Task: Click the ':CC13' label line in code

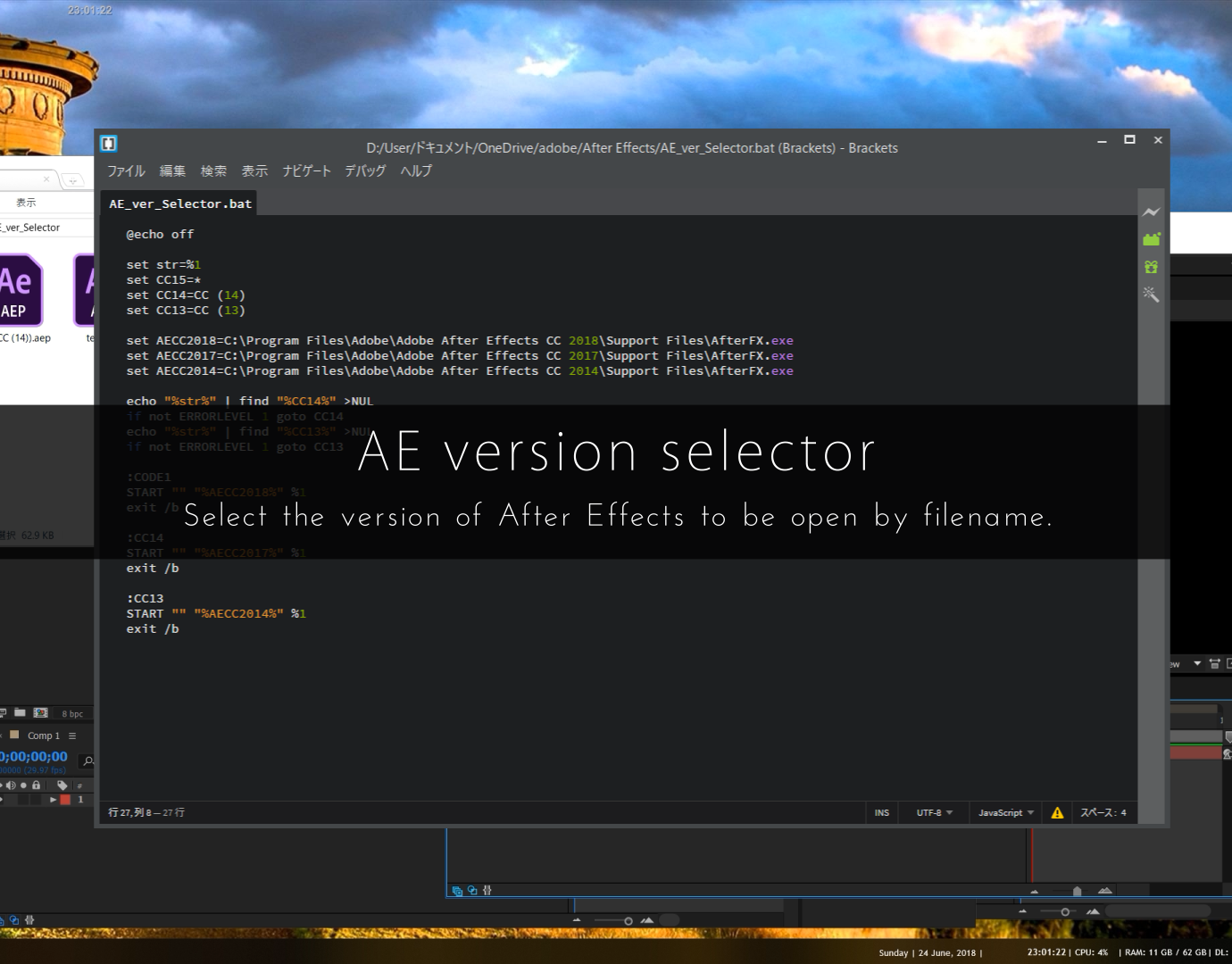Action: tap(145, 598)
